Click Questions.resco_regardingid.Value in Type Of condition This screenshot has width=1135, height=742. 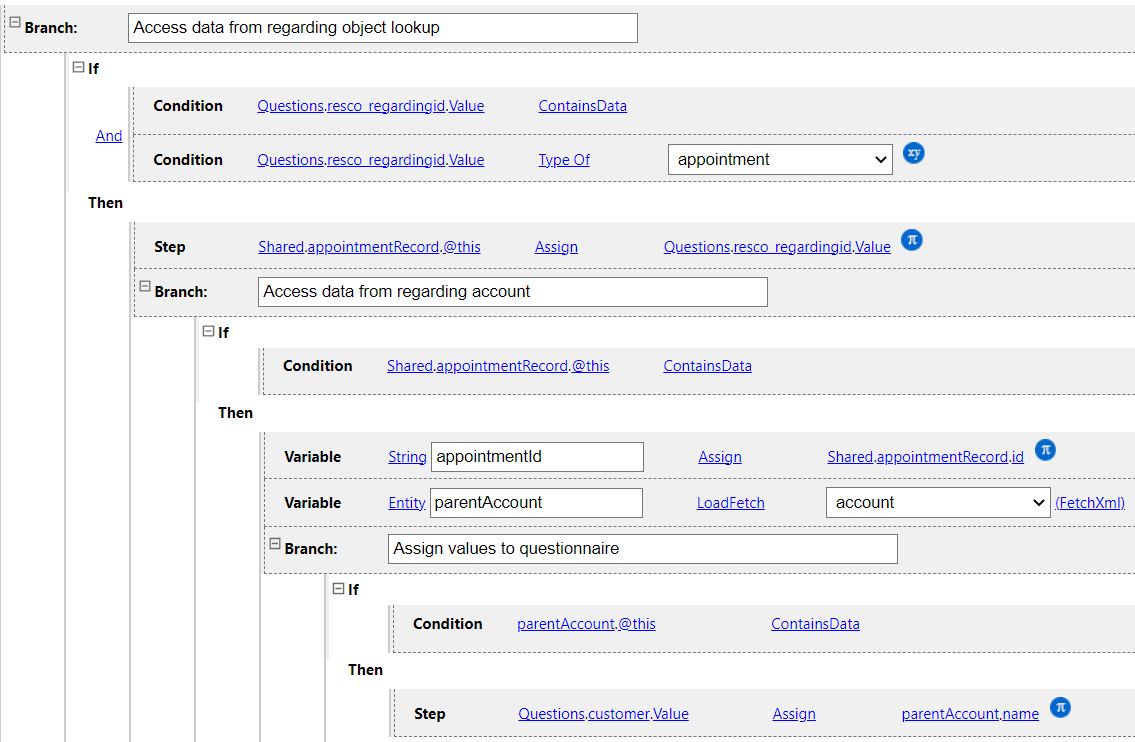pos(371,160)
